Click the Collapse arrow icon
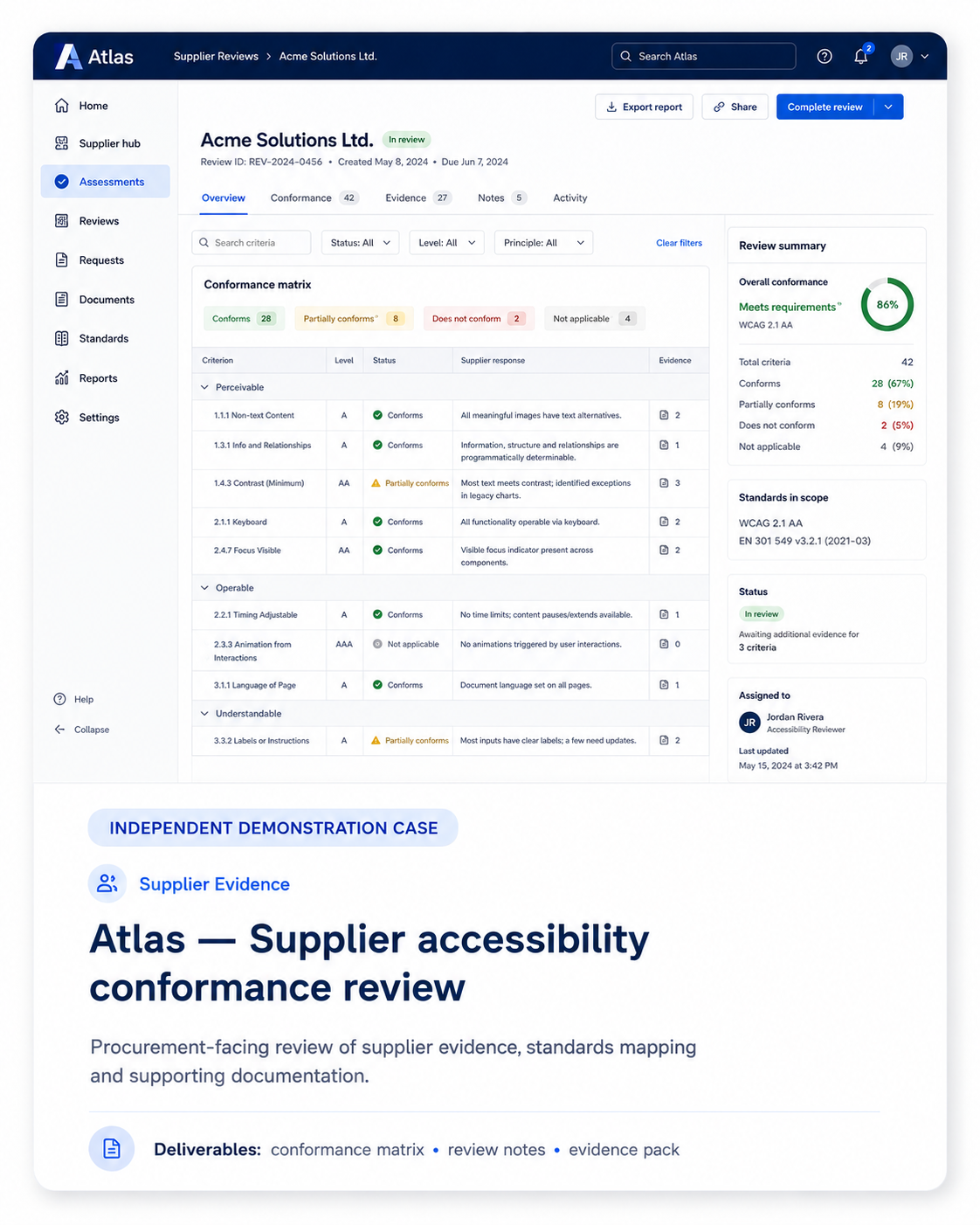The height and width of the screenshot is (1225, 980). [x=60, y=730]
